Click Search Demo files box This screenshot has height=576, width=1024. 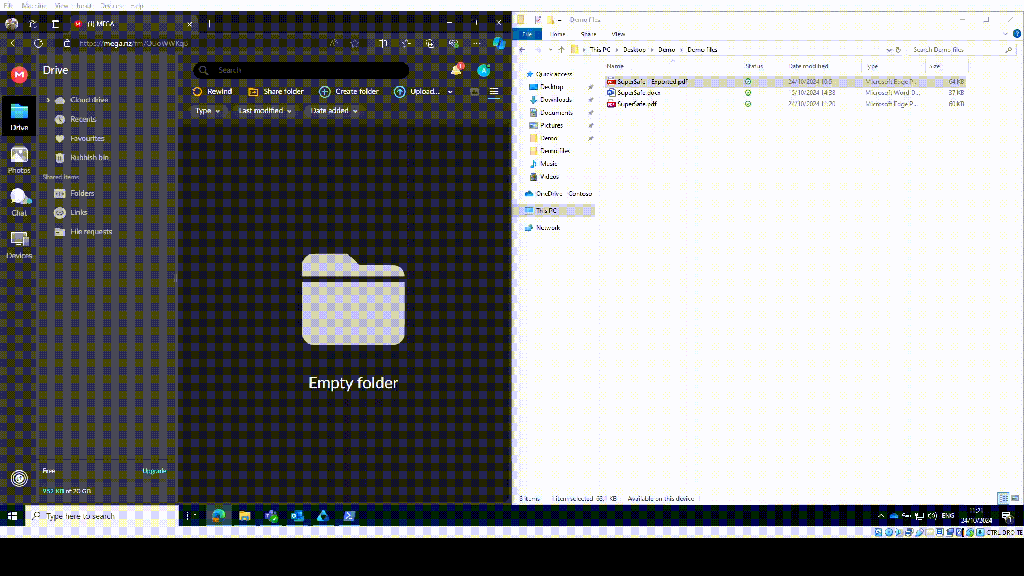click(x=961, y=50)
